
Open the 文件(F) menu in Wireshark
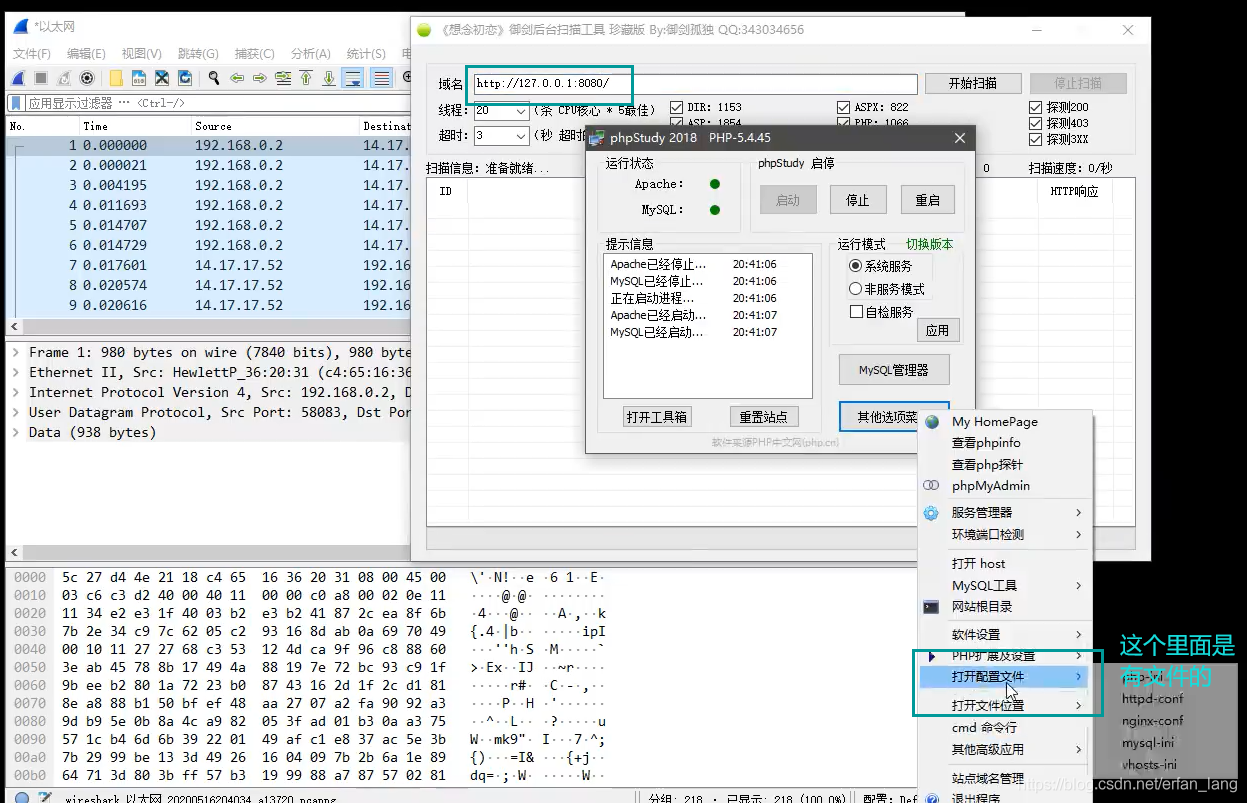click(x=32, y=54)
